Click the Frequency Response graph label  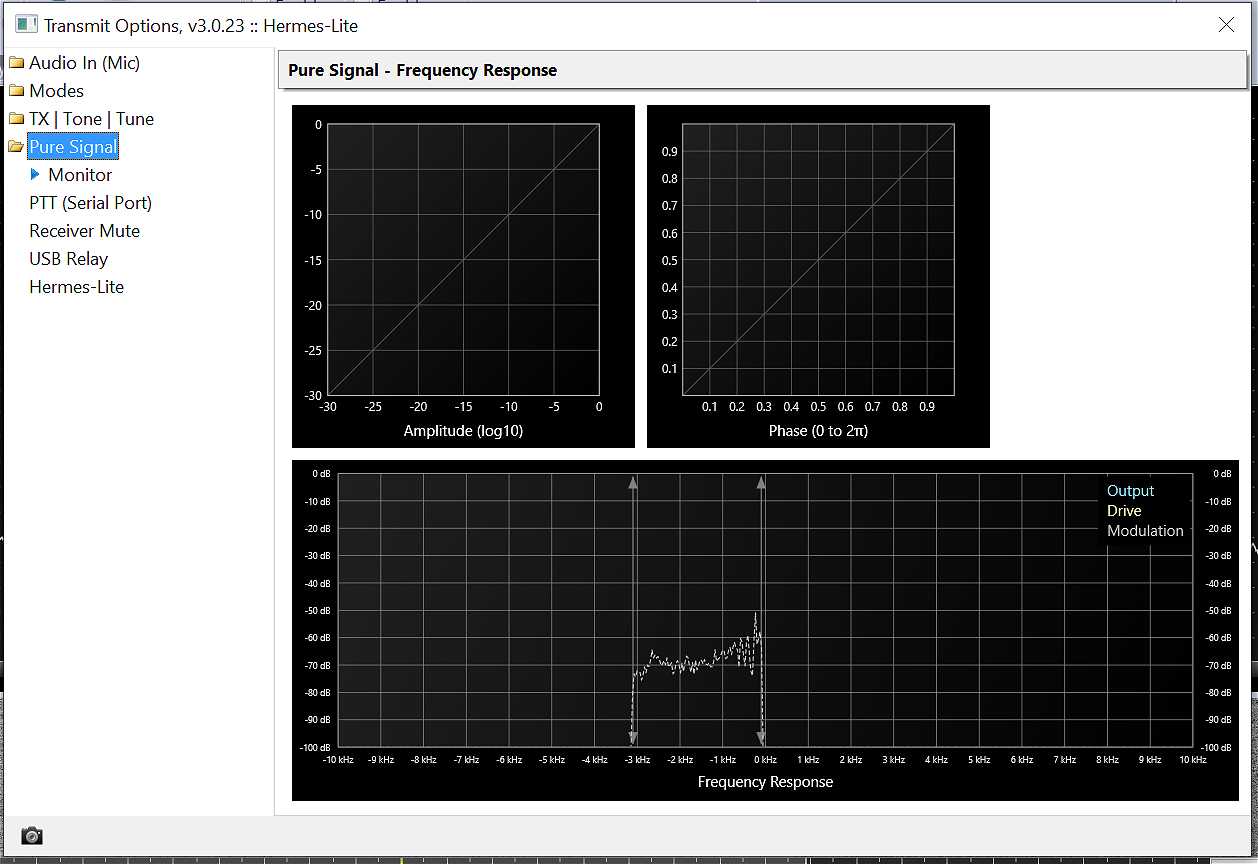coord(765,782)
